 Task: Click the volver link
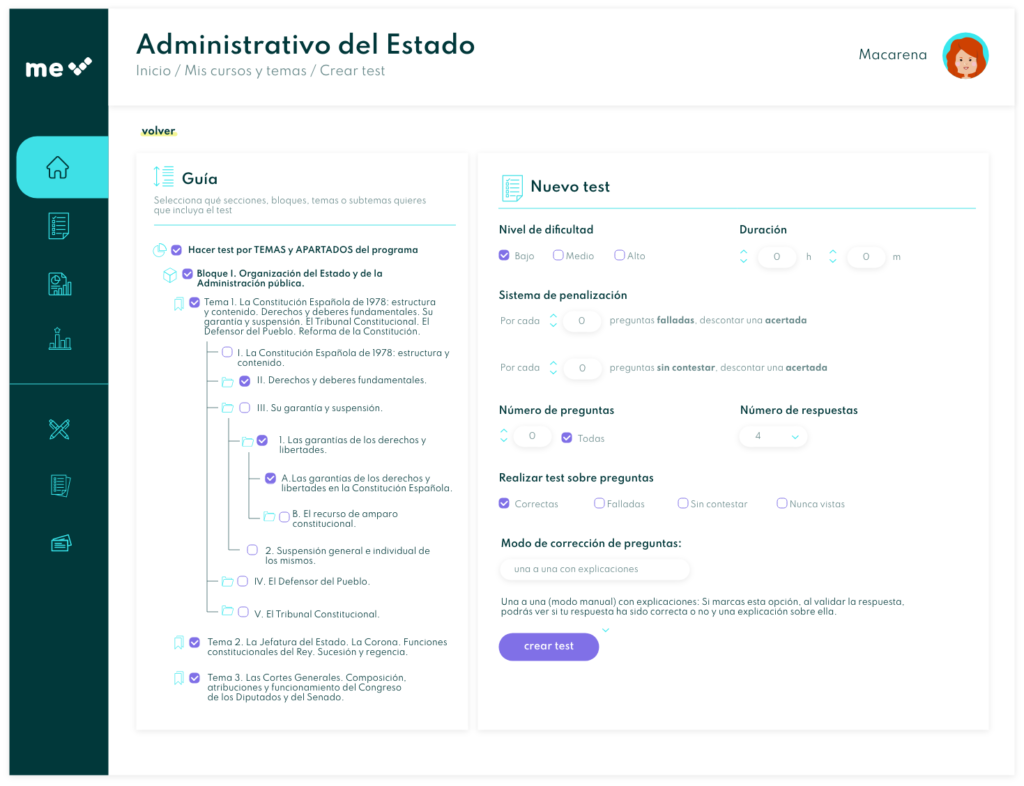158,130
